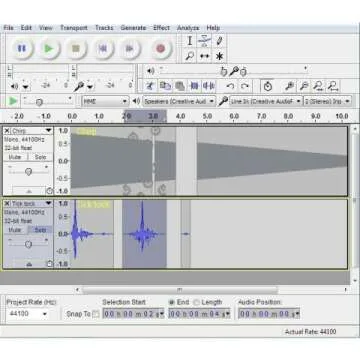Fit entire project in window
Viewport: 360px width, 360px height.
click(x=333, y=86)
